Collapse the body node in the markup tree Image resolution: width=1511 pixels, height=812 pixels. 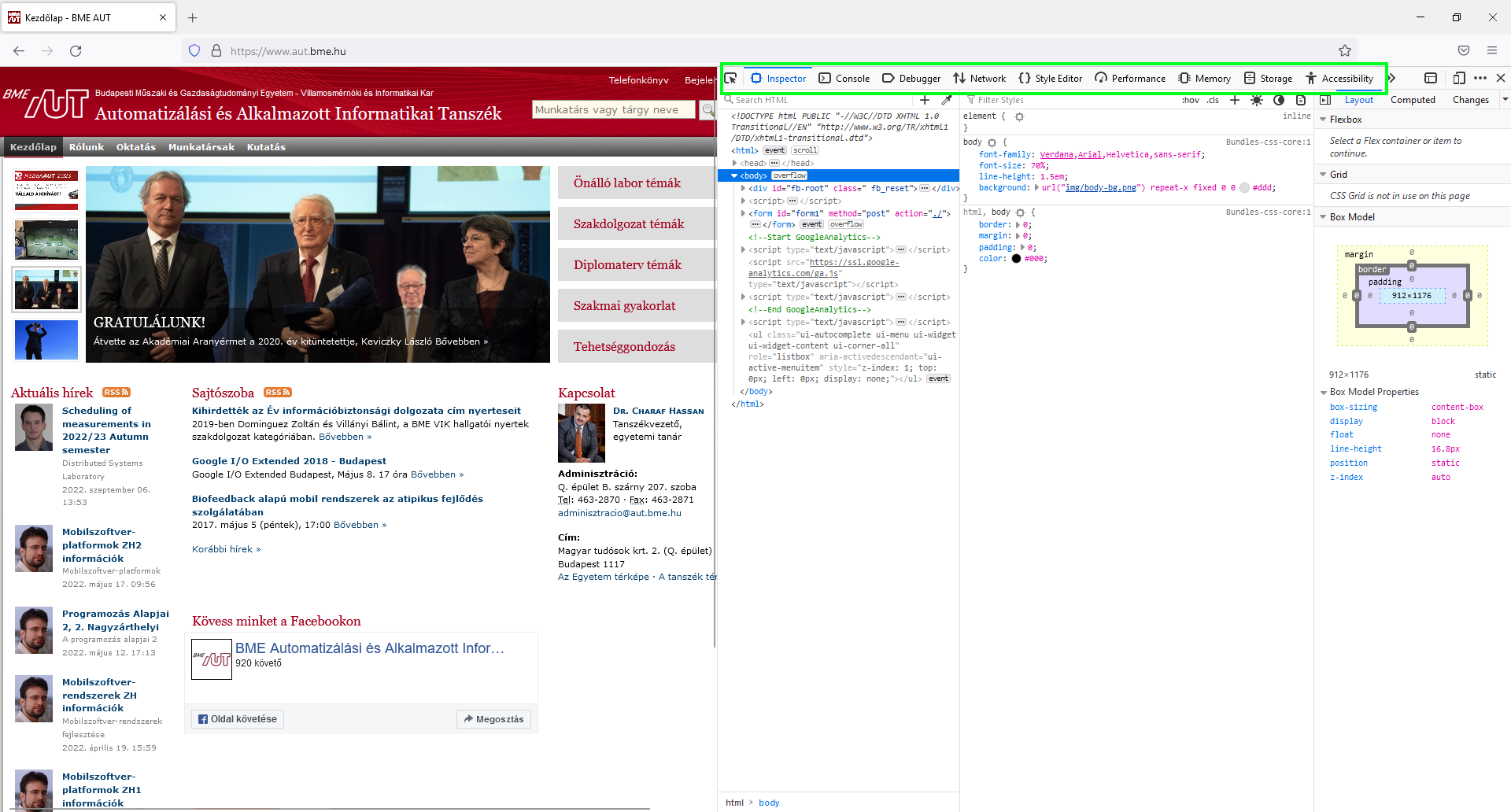coord(734,175)
